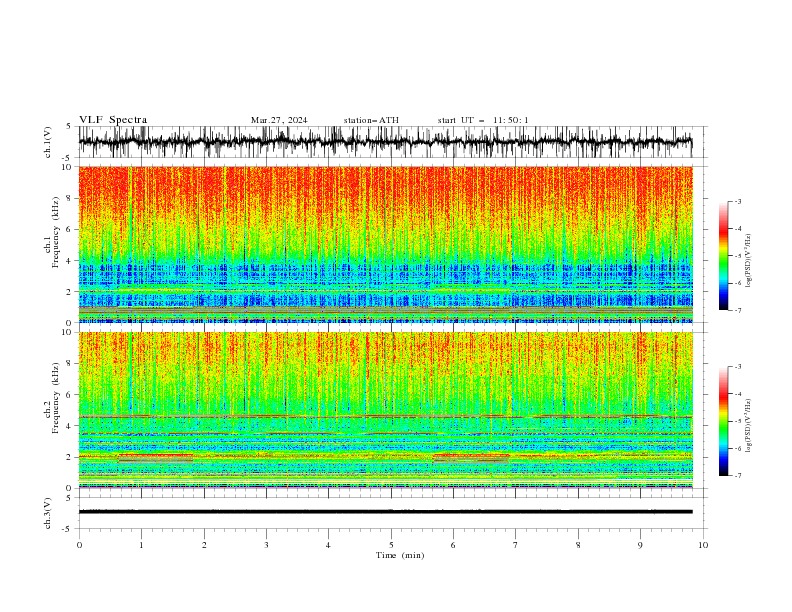This screenshot has width=792, height=612.
Task: Click the "0" tick on the time axis
Action: coord(79,545)
